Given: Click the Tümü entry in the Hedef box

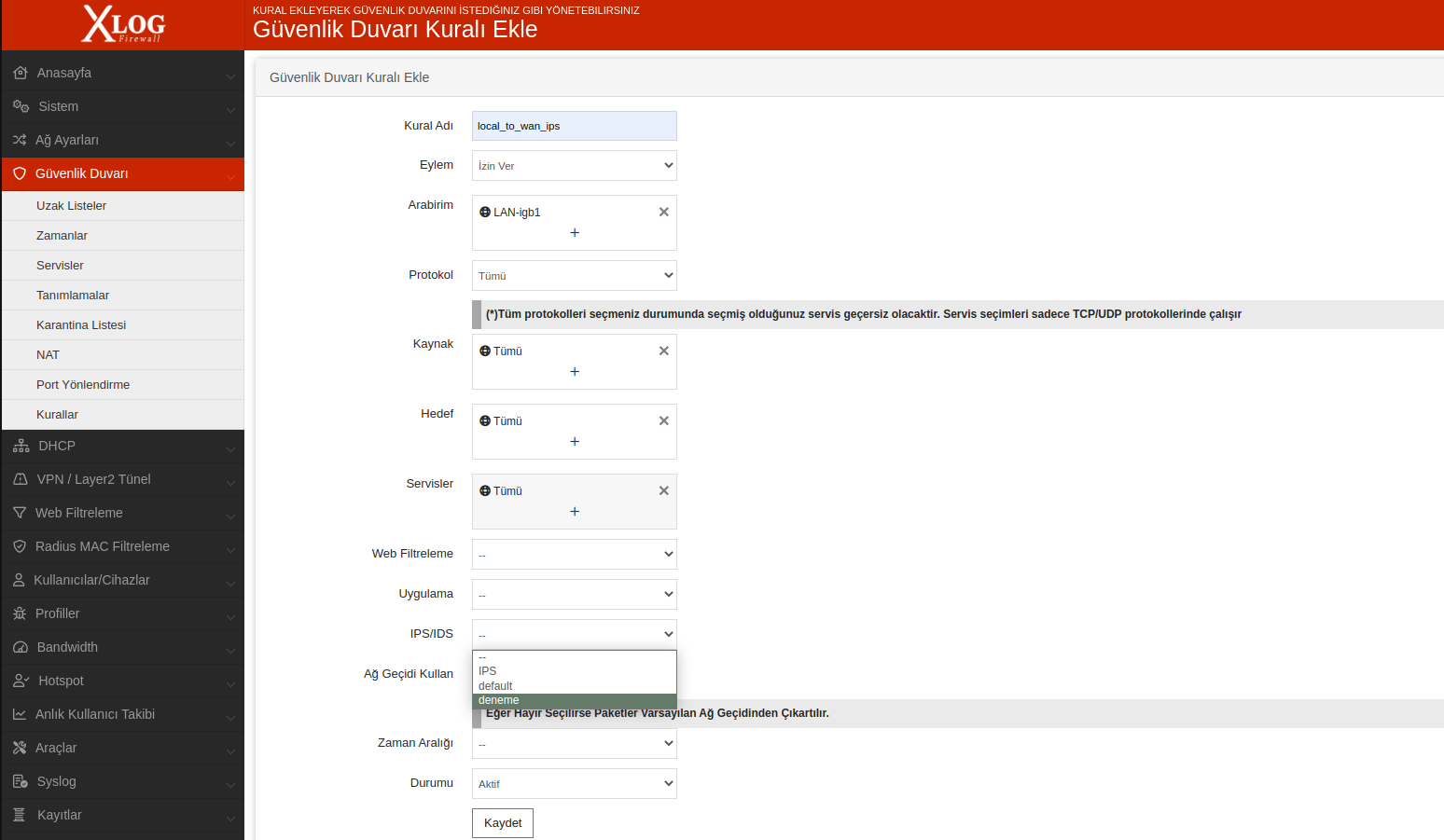Looking at the screenshot, I should click(x=501, y=421).
